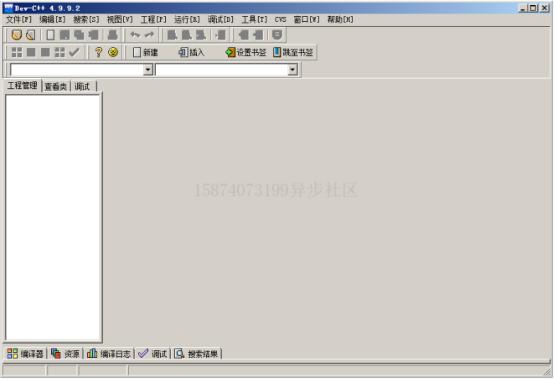Click the 插入 (Insert) toolbar button
The height and width of the screenshot is (380, 554).
point(191,52)
